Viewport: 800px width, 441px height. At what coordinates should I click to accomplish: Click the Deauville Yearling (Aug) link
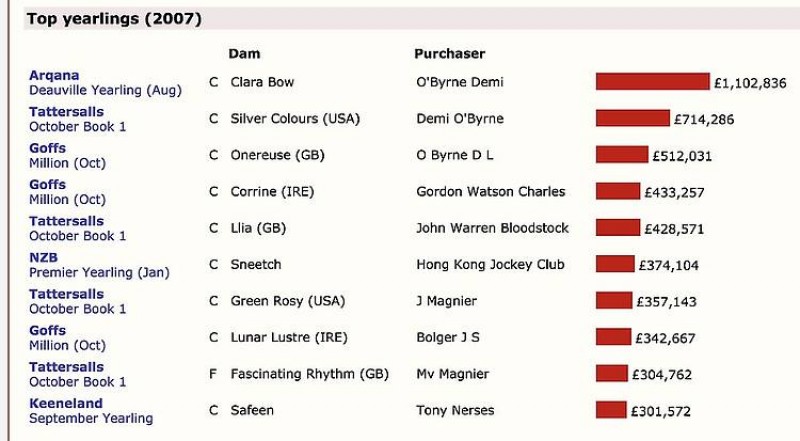(x=105, y=90)
